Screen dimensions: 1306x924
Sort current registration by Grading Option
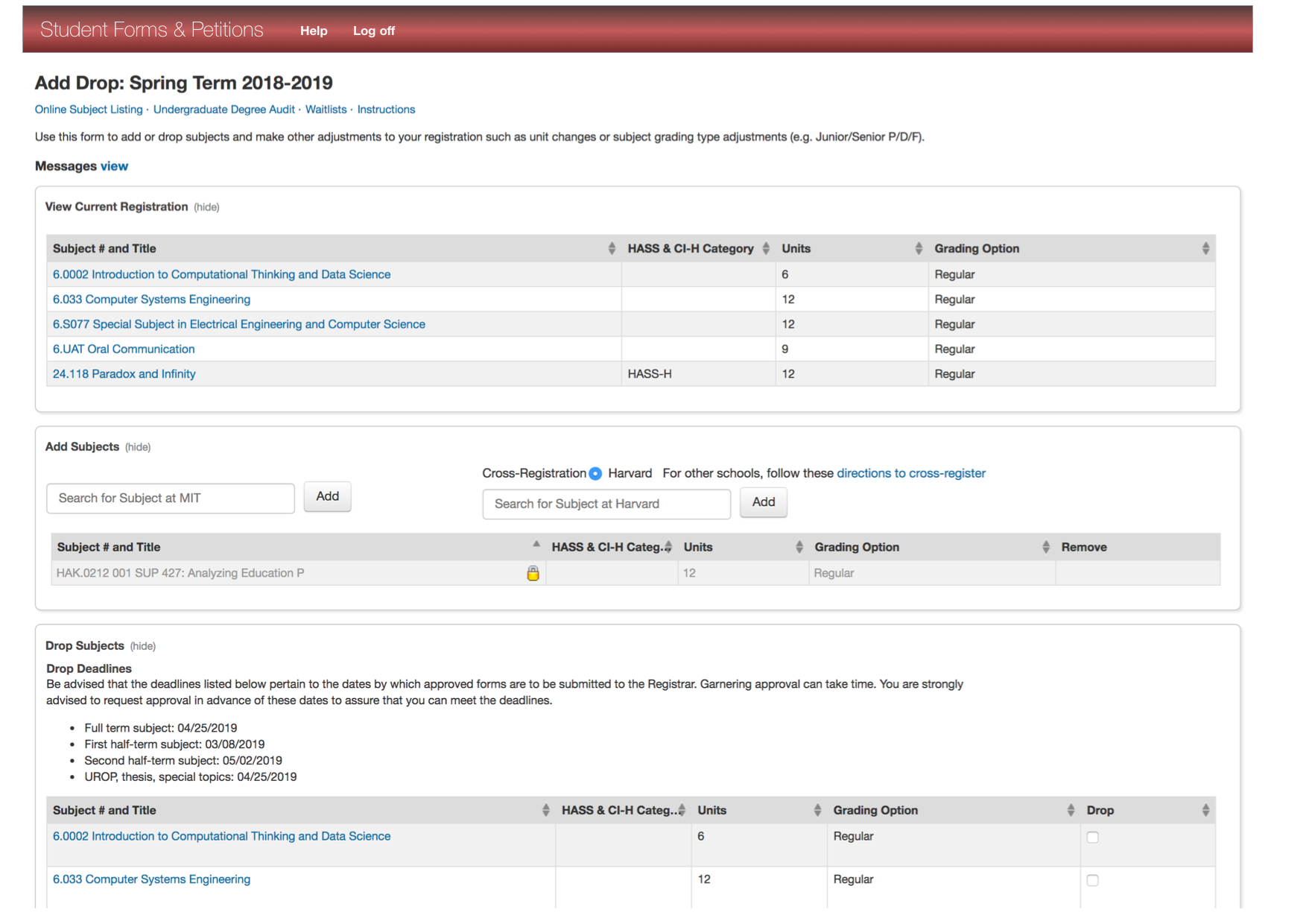point(1205,248)
